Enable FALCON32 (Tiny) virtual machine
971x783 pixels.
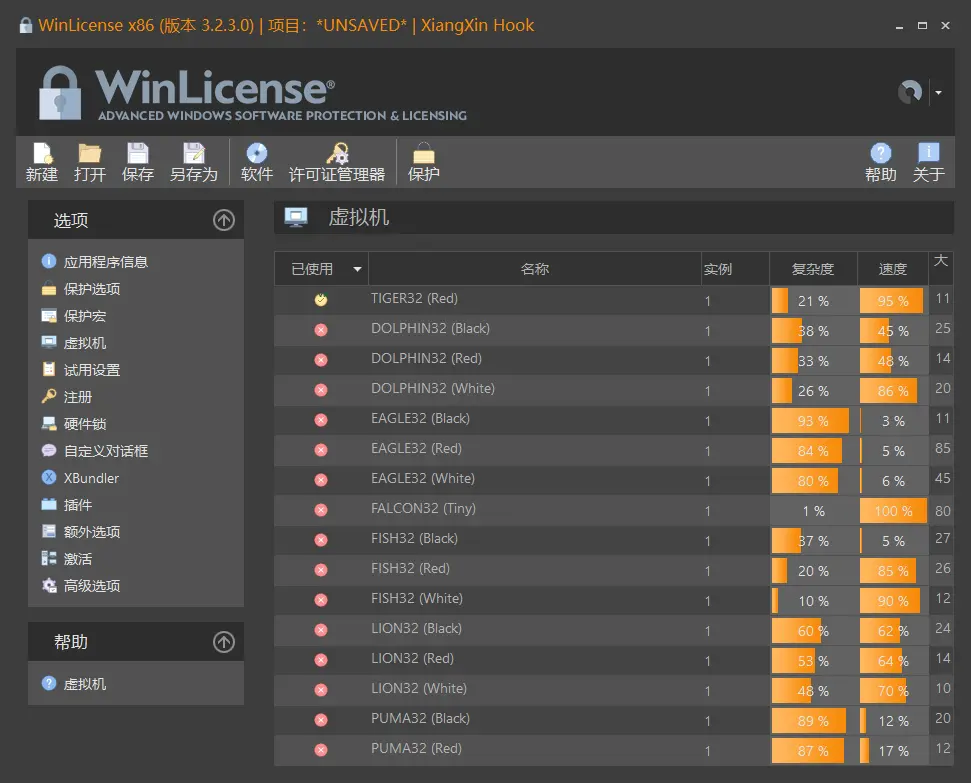[x=321, y=510]
